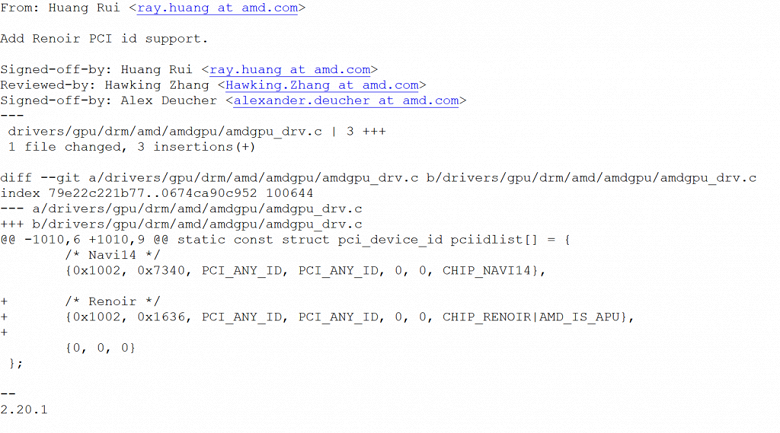Open the Hawking.Zhang at amd.com link
The width and height of the screenshot is (780, 433).
(322, 85)
